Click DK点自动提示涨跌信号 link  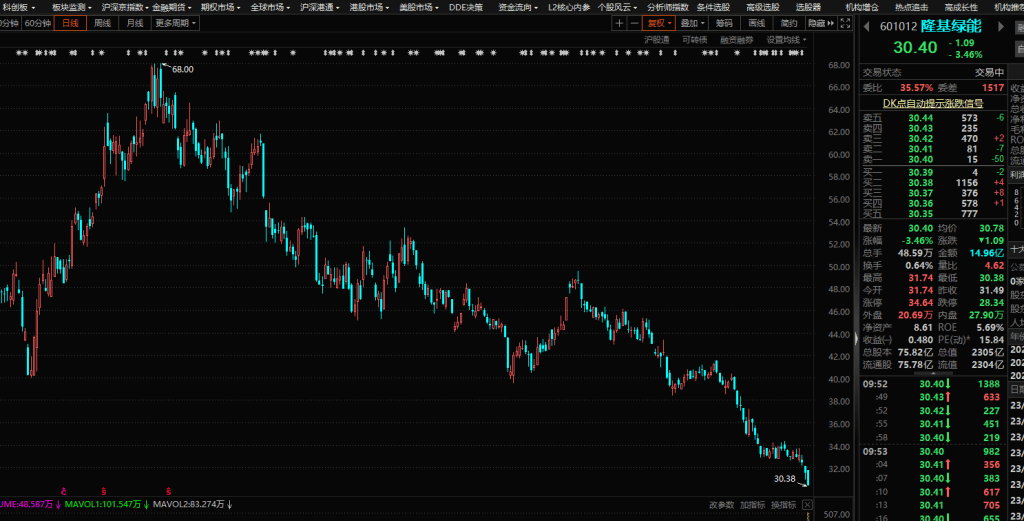(933, 103)
